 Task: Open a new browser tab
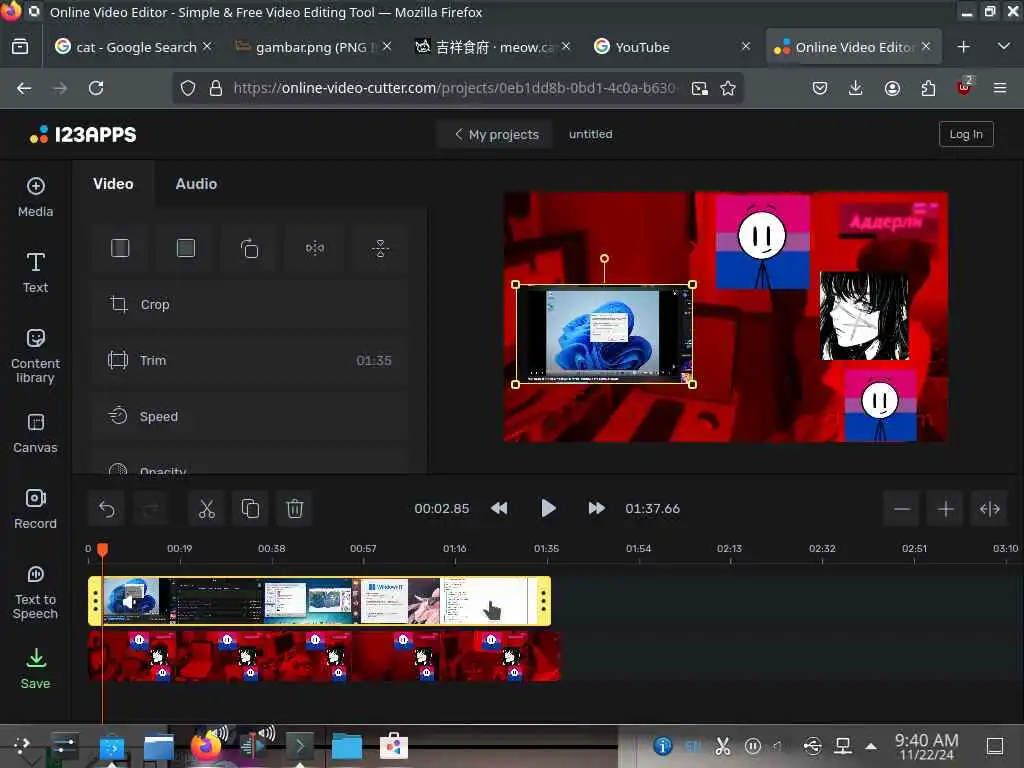click(x=963, y=47)
